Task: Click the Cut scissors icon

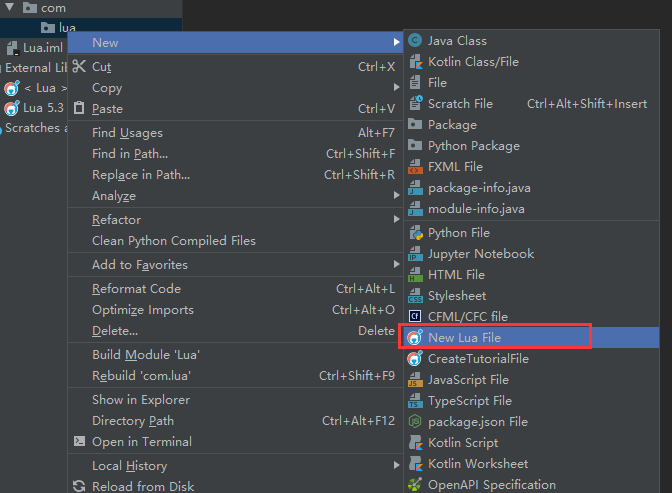Action: pyautogui.click(x=79, y=66)
